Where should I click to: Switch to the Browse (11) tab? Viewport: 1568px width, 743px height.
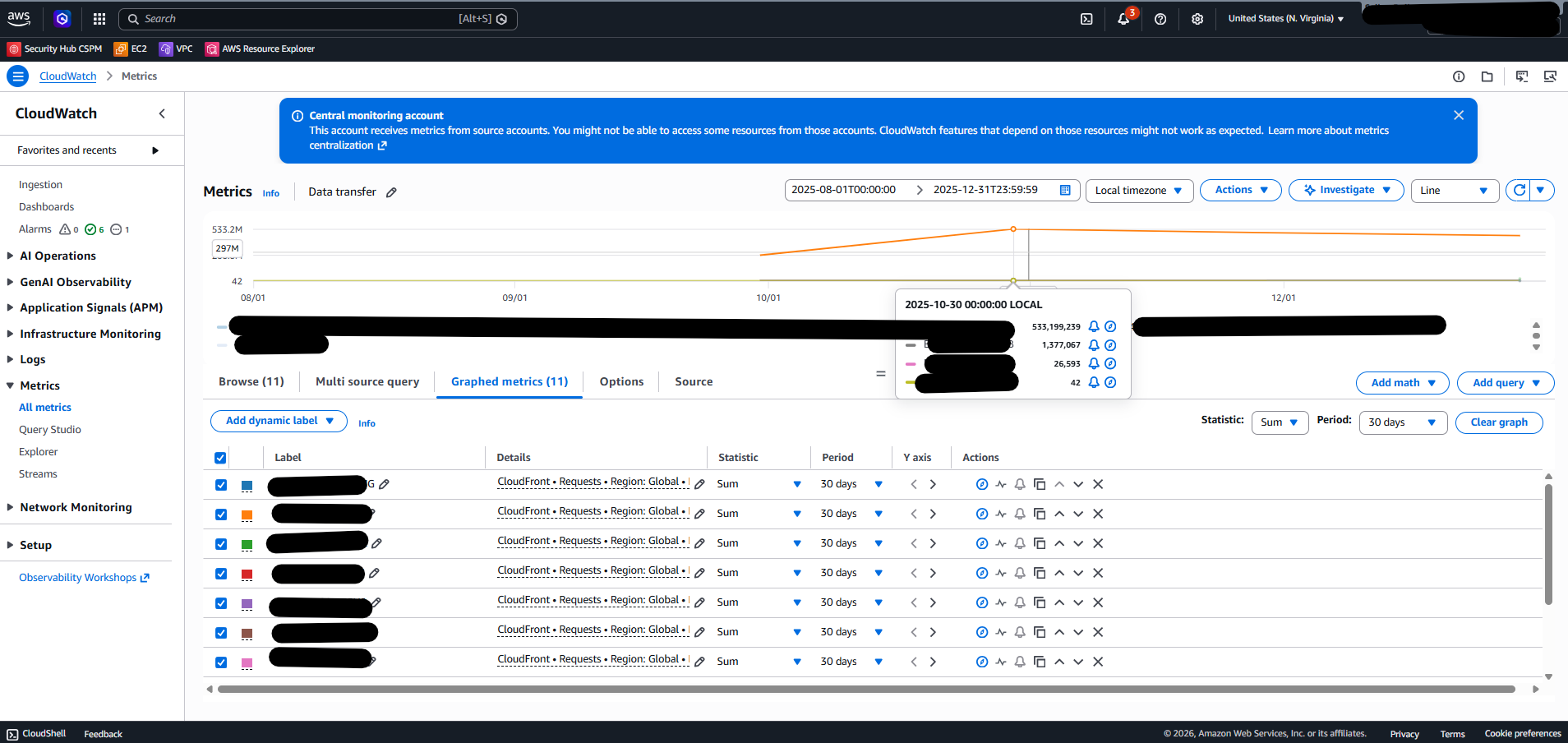click(x=251, y=381)
